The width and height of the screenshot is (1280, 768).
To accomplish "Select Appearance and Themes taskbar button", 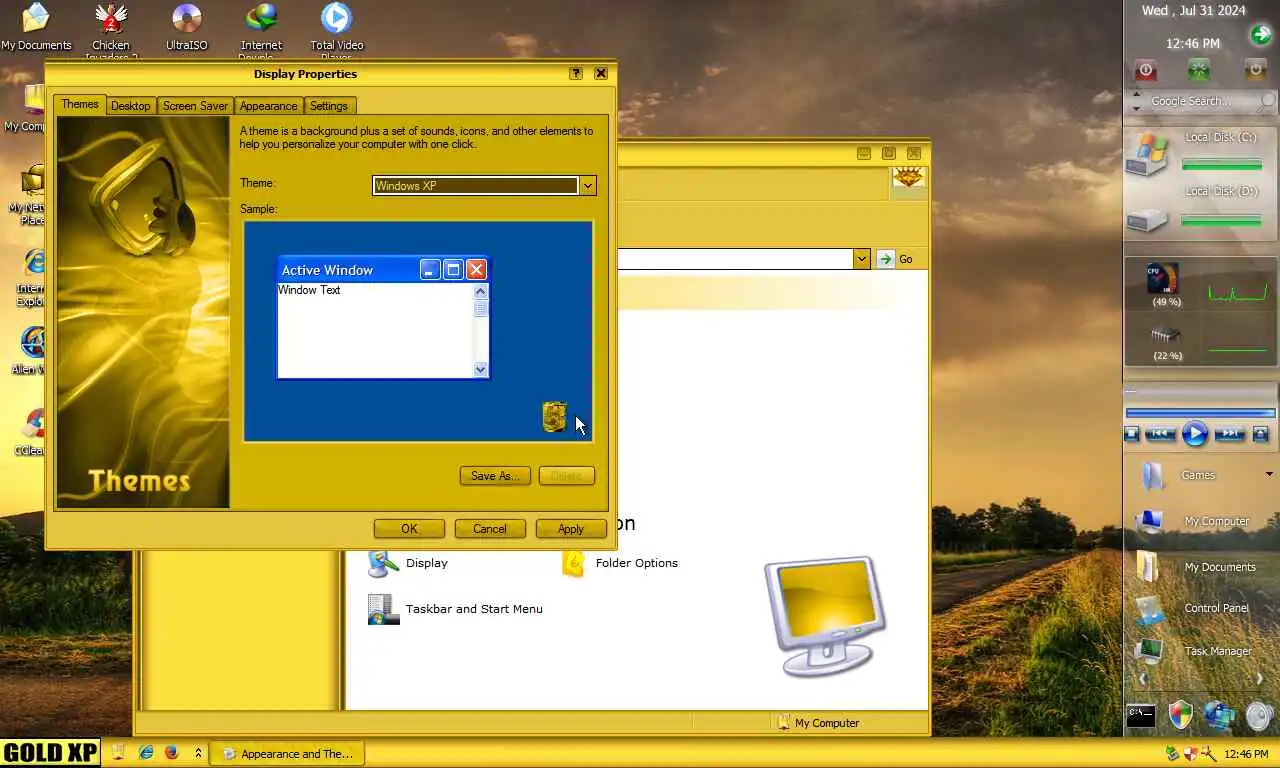I will (287, 754).
